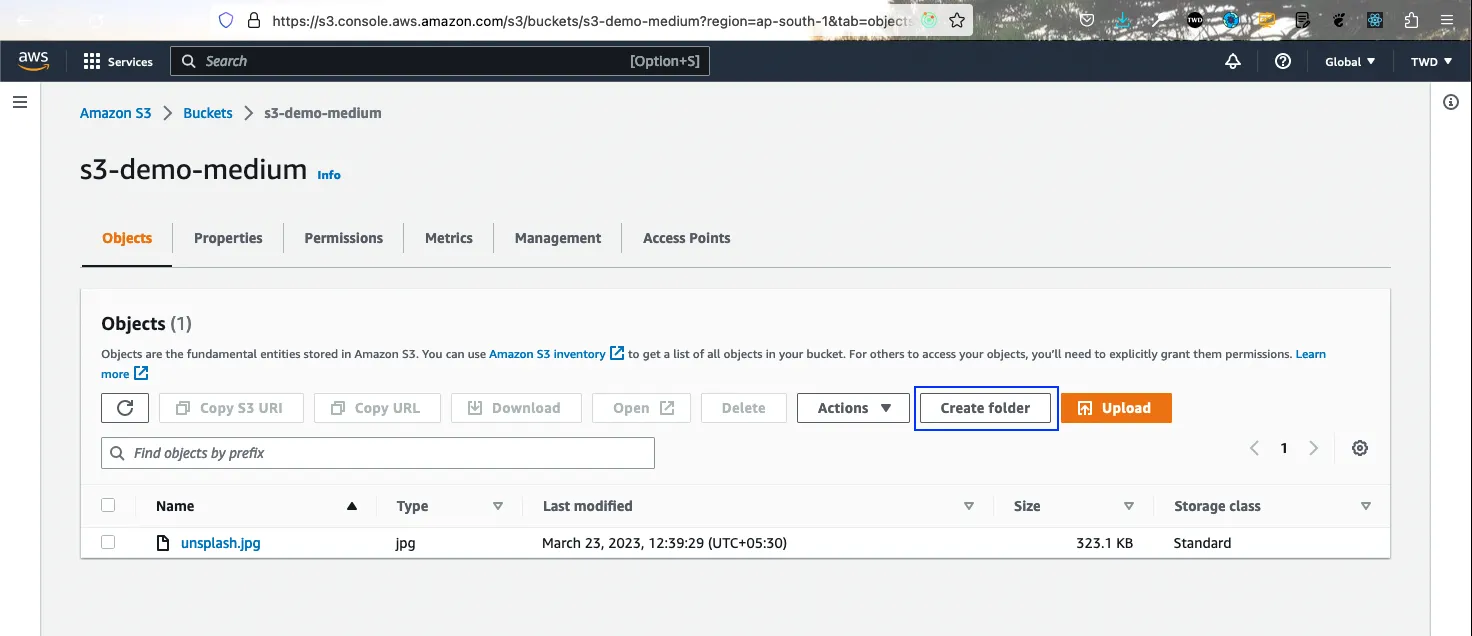Click the Copy URL button
This screenshot has height=636, width=1472.
coord(375,408)
